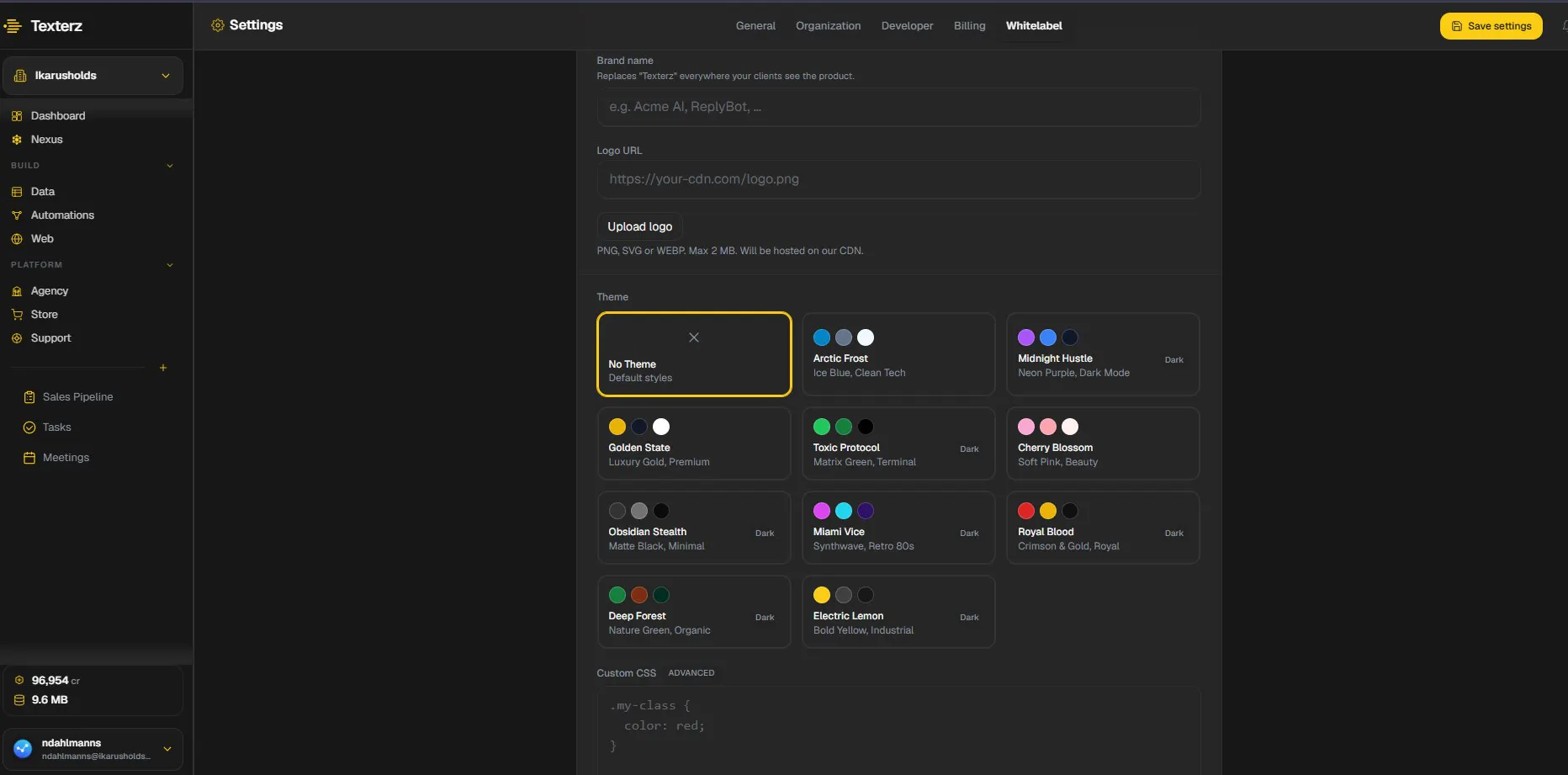
Task: Switch to the Developer tab
Action: (907, 26)
